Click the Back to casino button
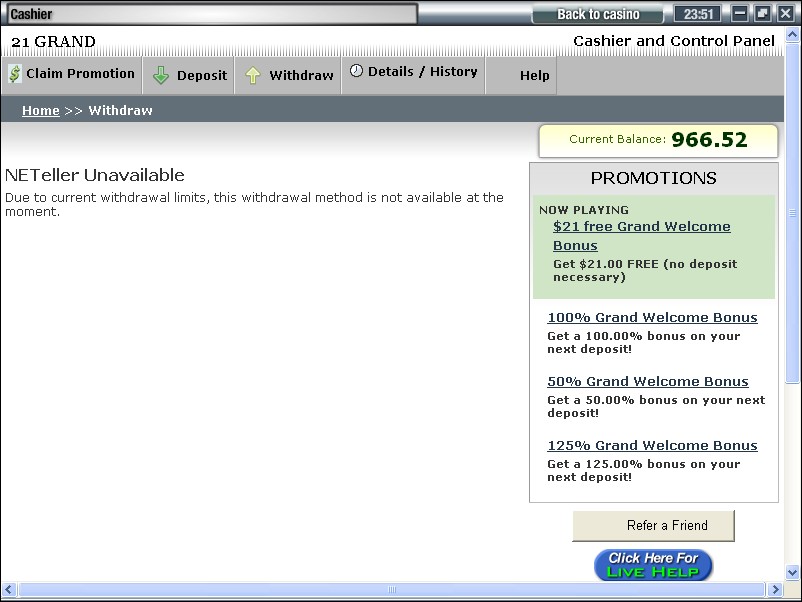Image resolution: width=802 pixels, height=602 pixels. [598, 14]
